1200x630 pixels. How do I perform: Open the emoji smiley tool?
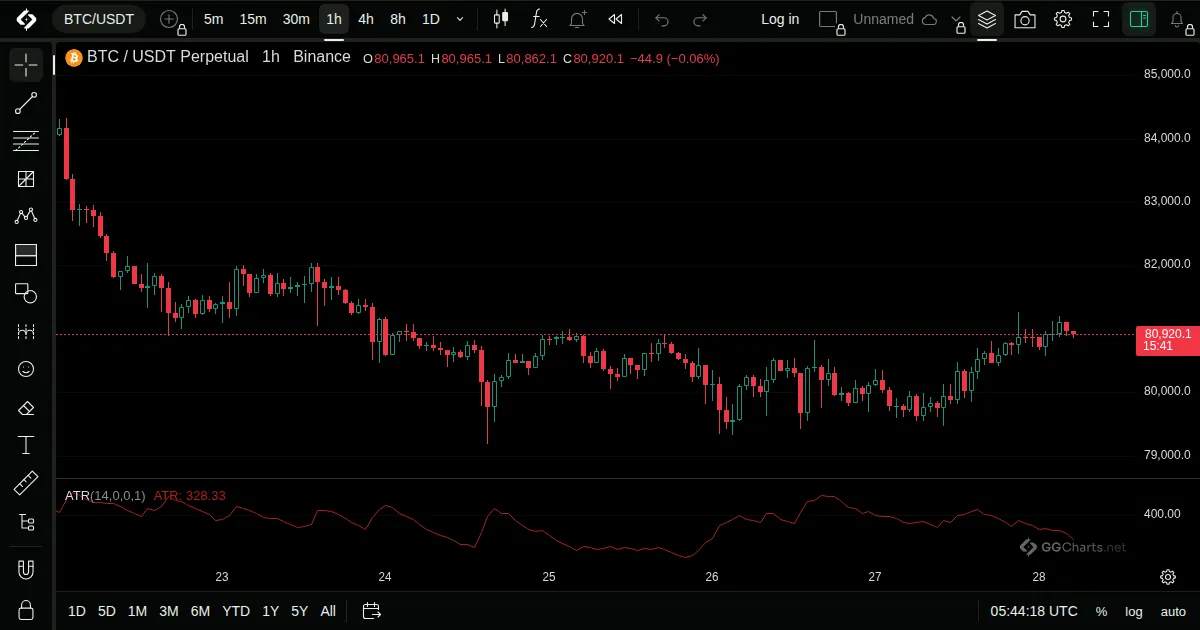[x=26, y=369]
